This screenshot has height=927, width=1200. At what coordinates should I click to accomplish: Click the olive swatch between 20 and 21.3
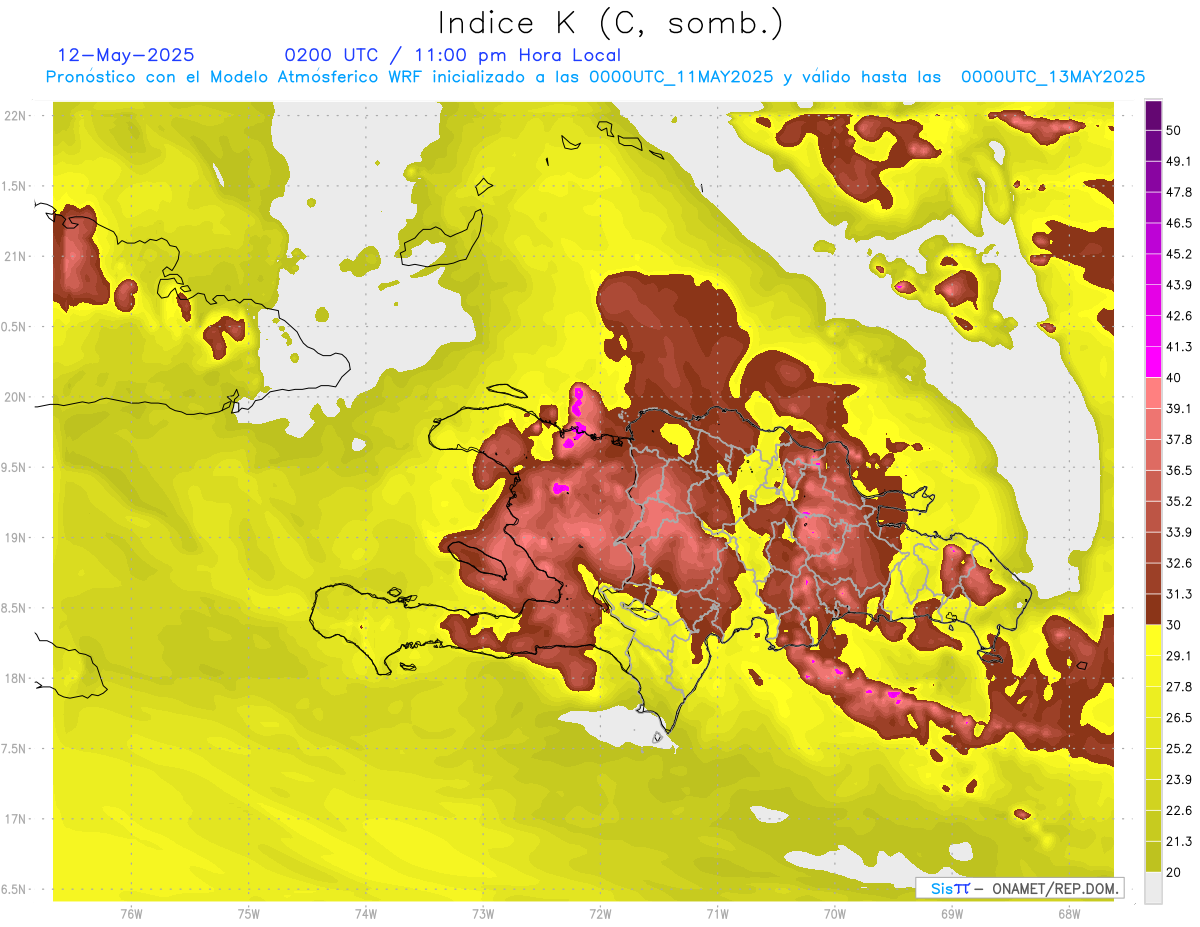[1154, 857]
